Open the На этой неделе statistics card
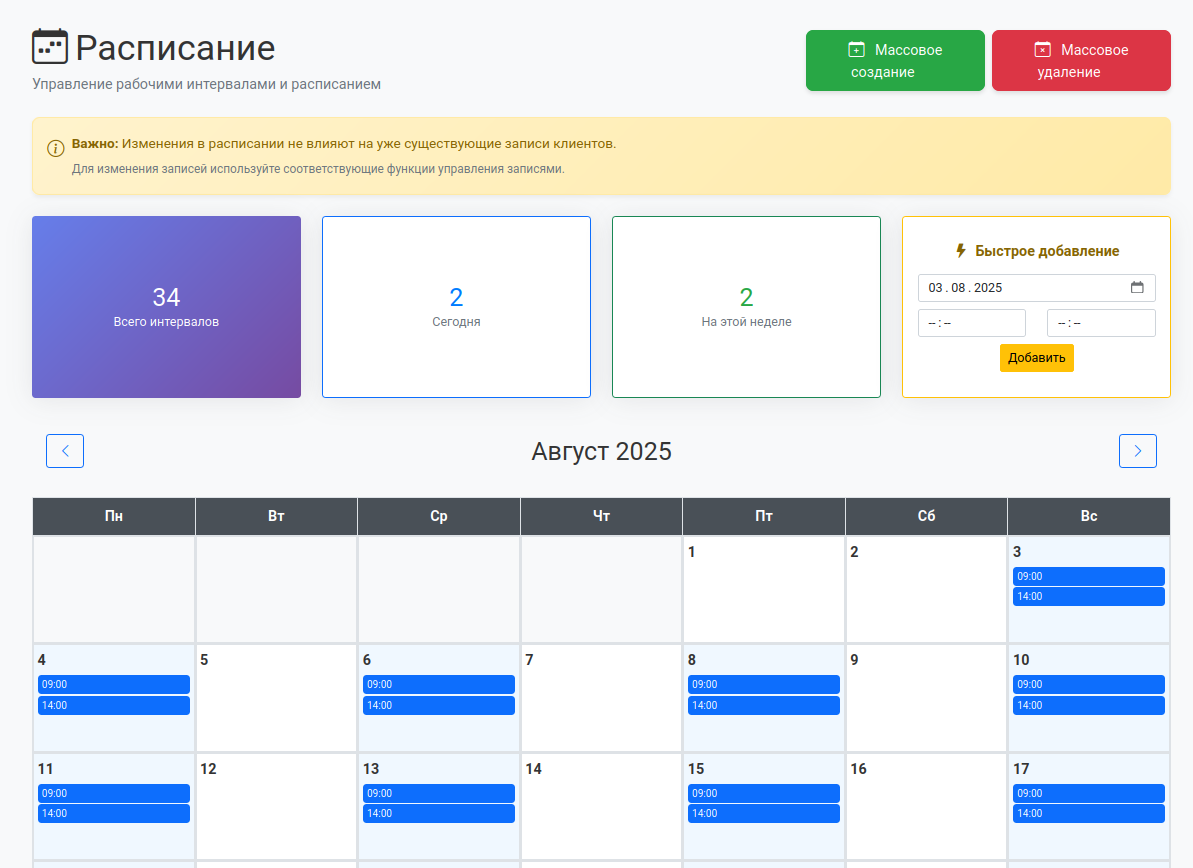The height and width of the screenshot is (868, 1193). 746,307
